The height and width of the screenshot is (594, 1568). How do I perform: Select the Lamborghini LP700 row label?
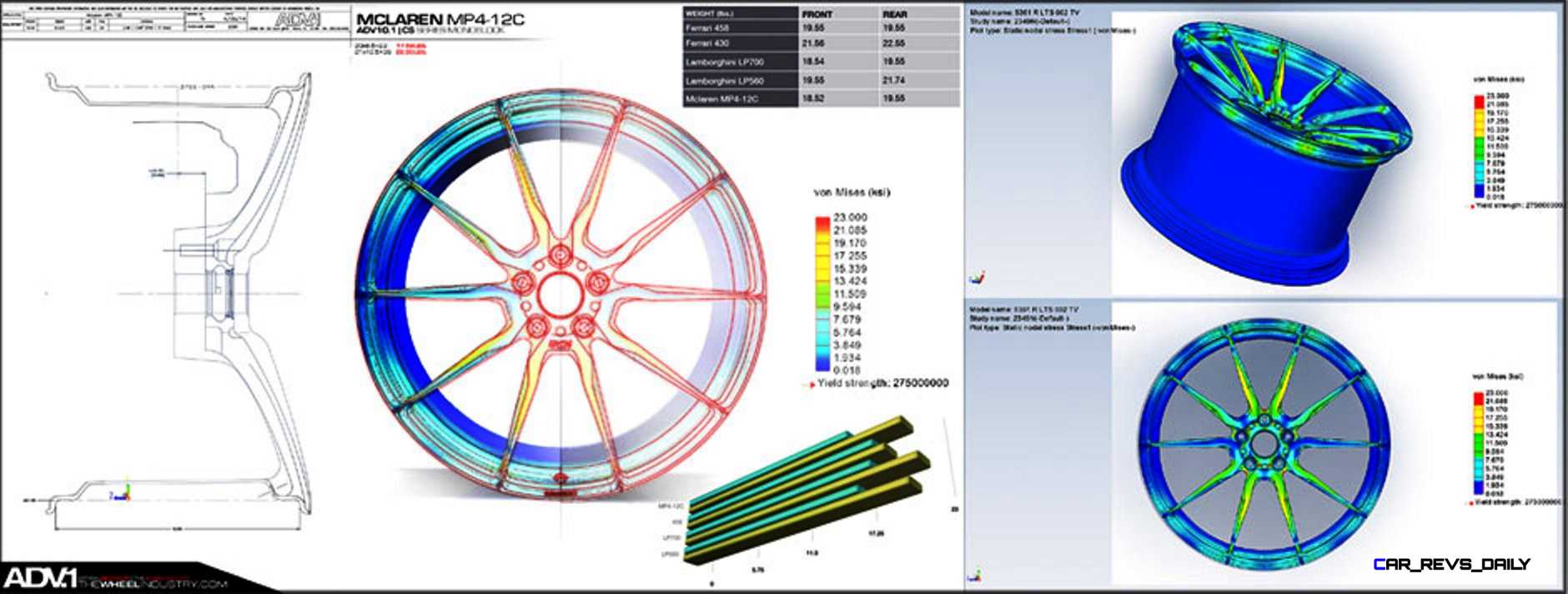724,62
